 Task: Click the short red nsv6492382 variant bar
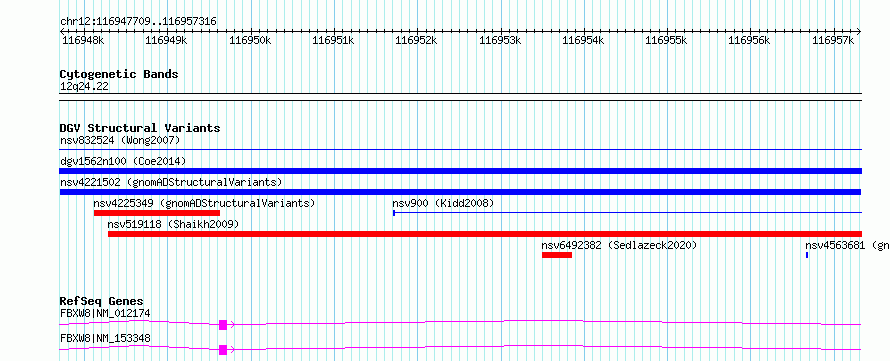tap(557, 255)
